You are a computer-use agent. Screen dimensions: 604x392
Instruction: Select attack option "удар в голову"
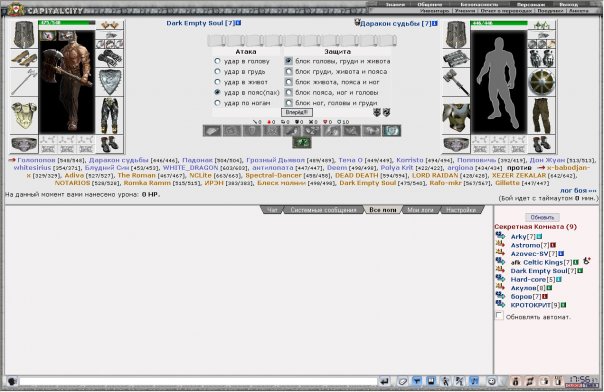217,61
